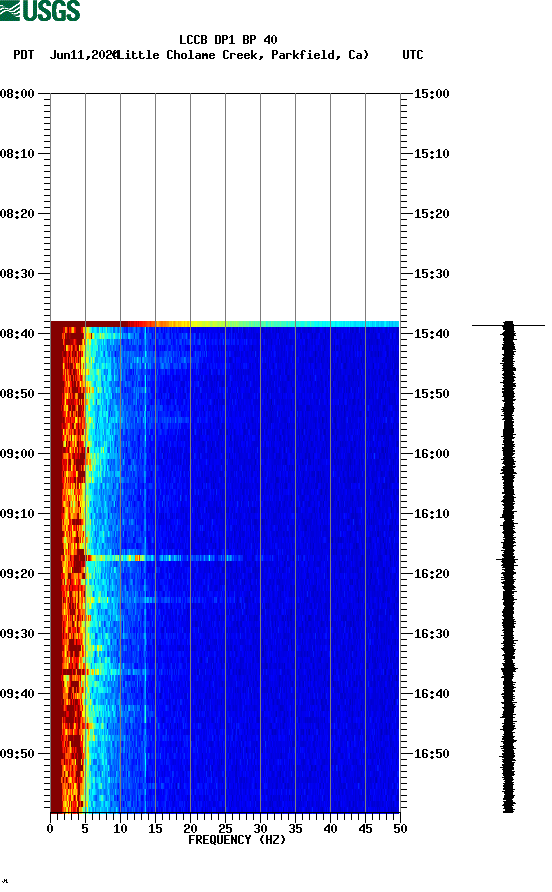Click the 20 Hz frequency tick label
Image resolution: width=552 pixels, height=892 pixels.
tap(190, 829)
